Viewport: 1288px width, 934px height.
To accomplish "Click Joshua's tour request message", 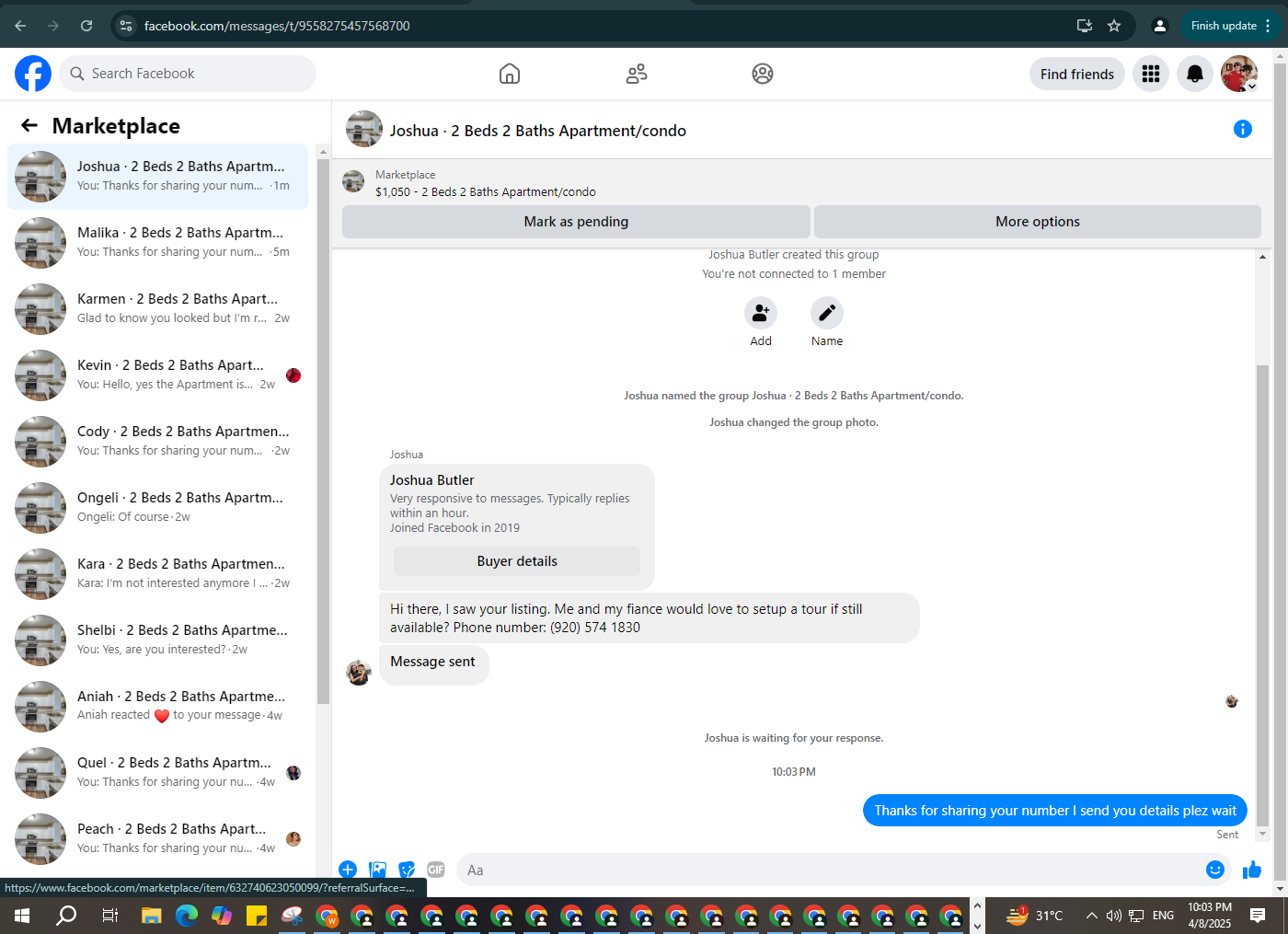I will [x=649, y=618].
